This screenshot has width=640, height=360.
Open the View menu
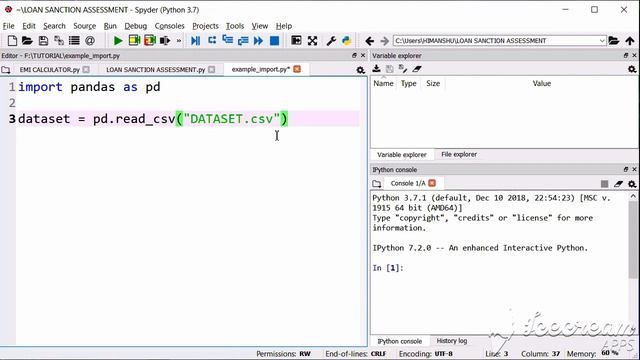(x=260, y=26)
